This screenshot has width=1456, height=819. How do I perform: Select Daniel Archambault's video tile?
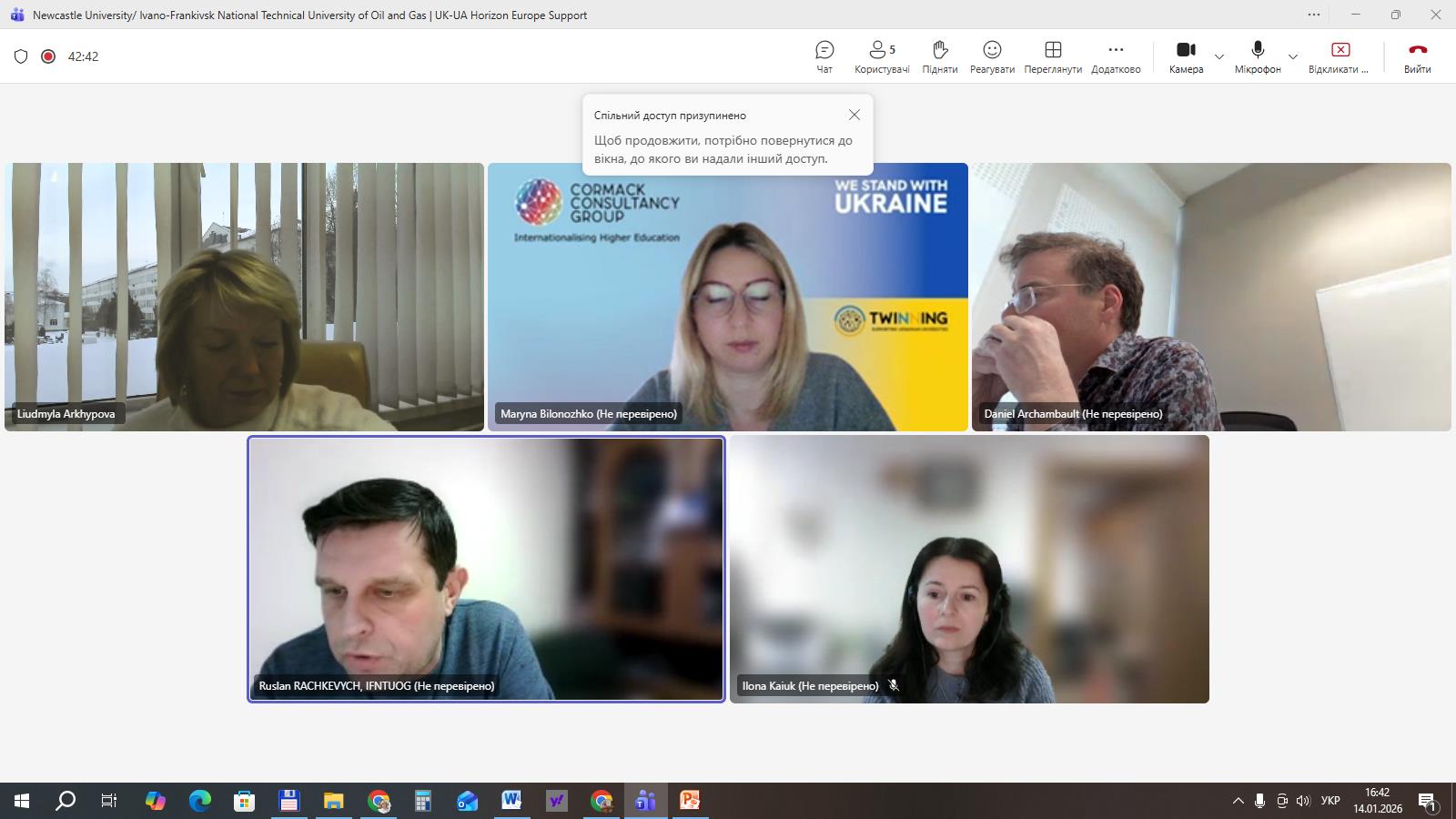pyautogui.click(x=1211, y=297)
